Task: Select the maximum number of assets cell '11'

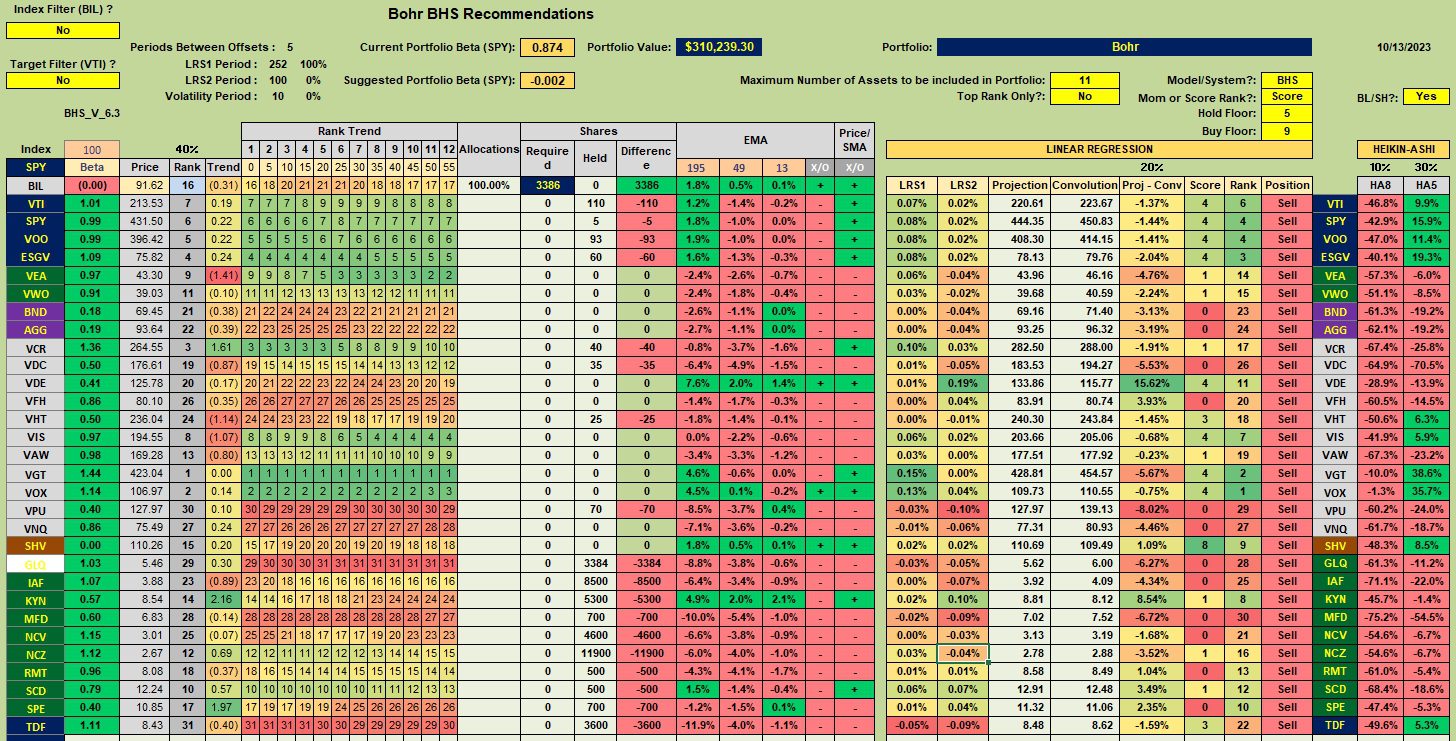Action: click(x=1085, y=80)
